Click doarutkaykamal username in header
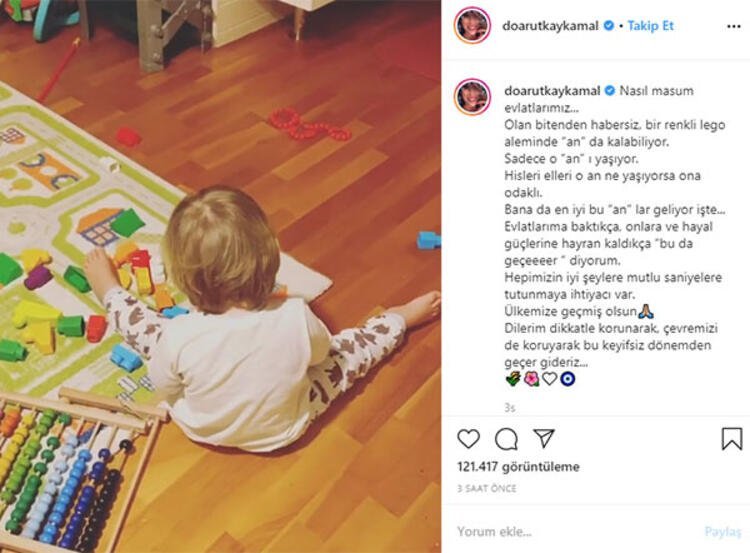 pyautogui.click(x=550, y=26)
